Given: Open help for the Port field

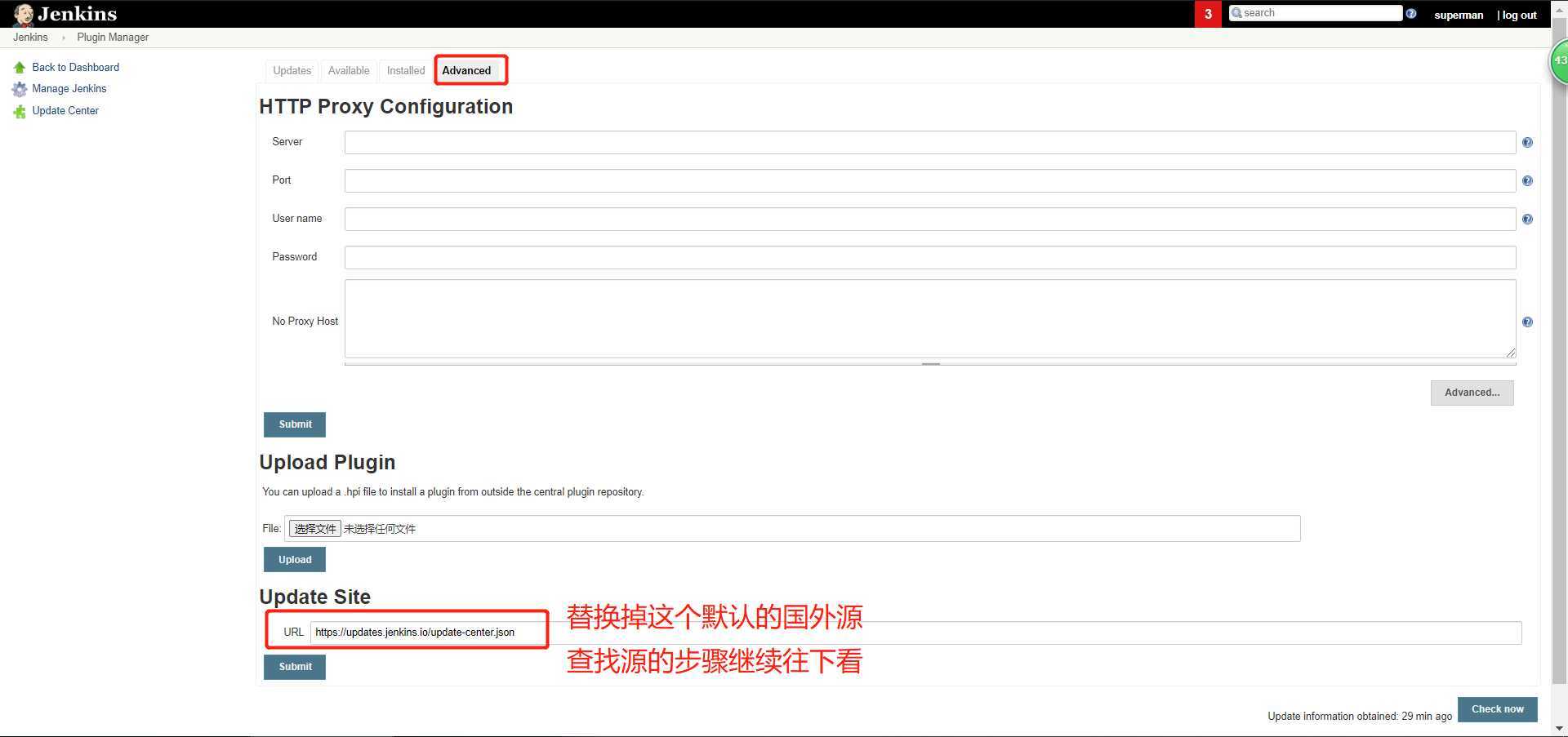Looking at the screenshot, I should (1527, 181).
